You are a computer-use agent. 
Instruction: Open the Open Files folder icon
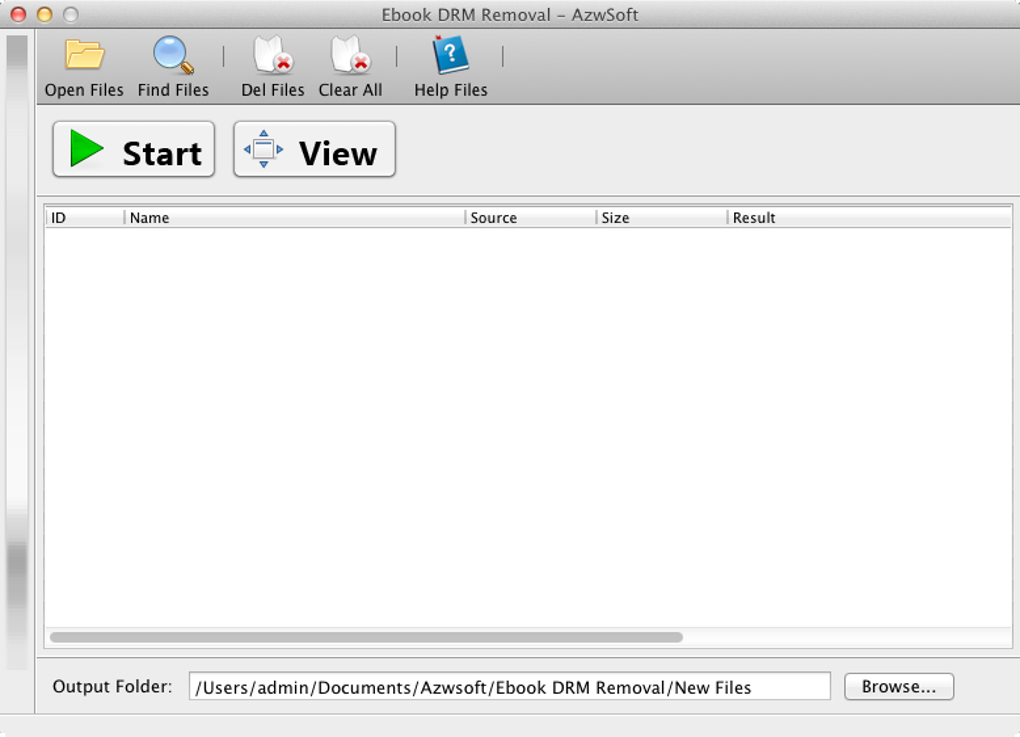(x=85, y=55)
